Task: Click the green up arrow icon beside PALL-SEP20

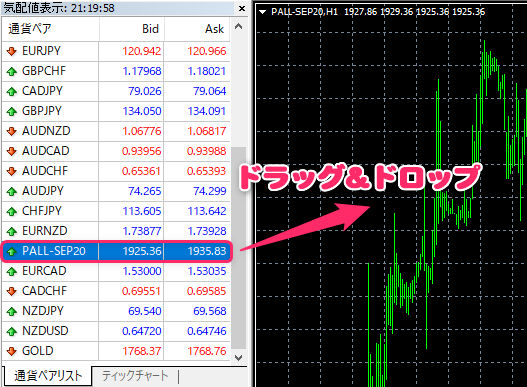Action: pyautogui.click(x=12, y=251)
